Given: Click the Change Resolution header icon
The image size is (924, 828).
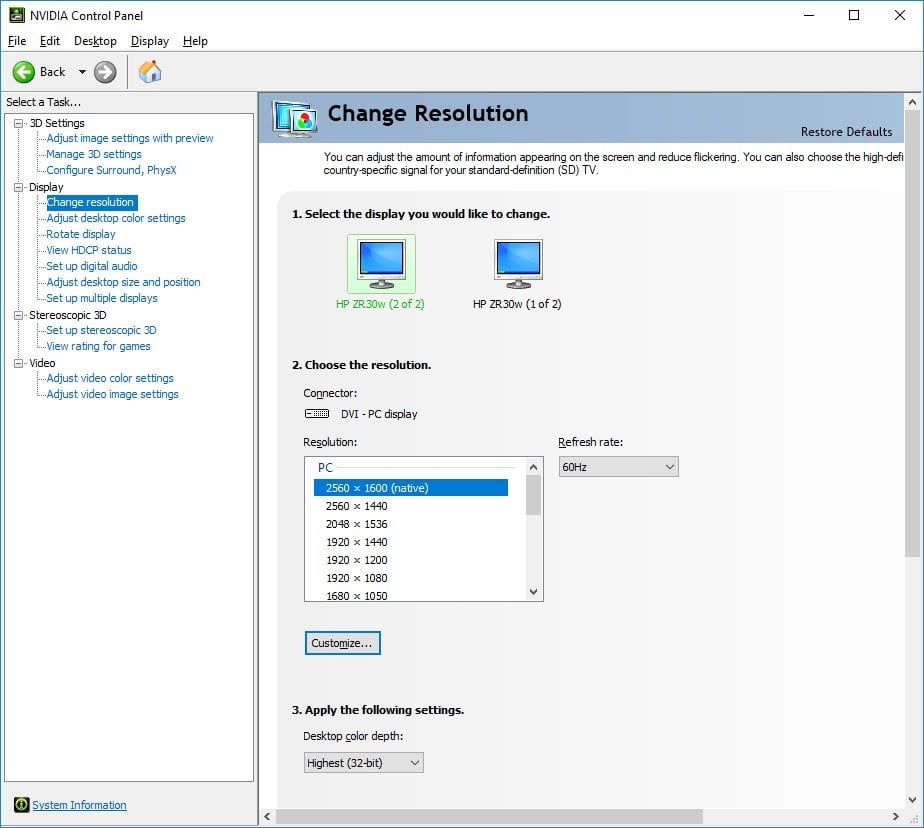Looking at the screenshot, I should (x=295, y=118).
